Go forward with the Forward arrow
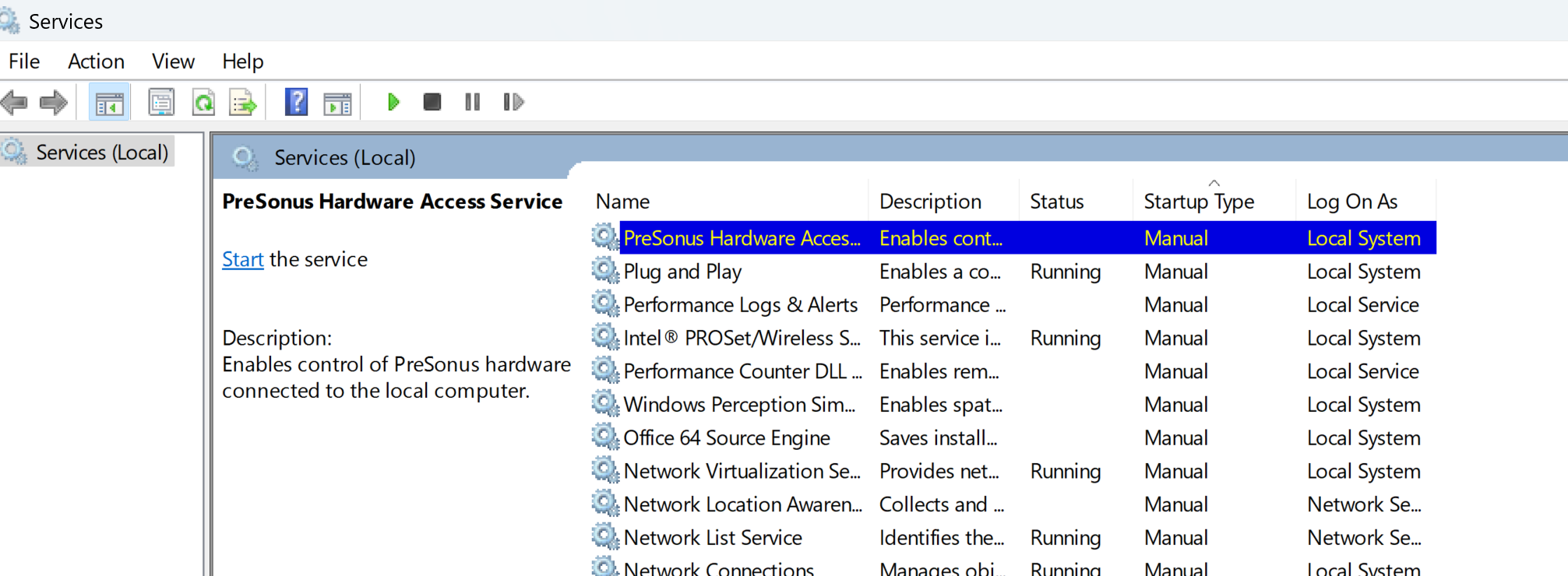The height and width of the screenshot is (576, 1568). tap(53, 102)
